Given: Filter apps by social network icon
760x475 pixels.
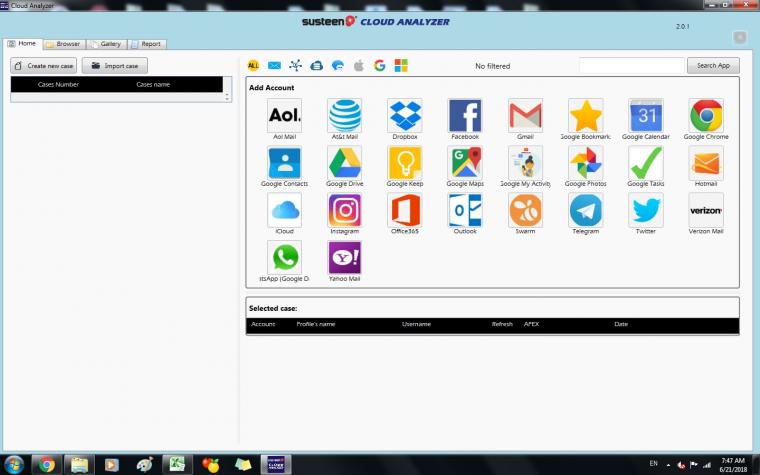Looking at the screenshot, I should pyautogui.click(x=295, y=65).
